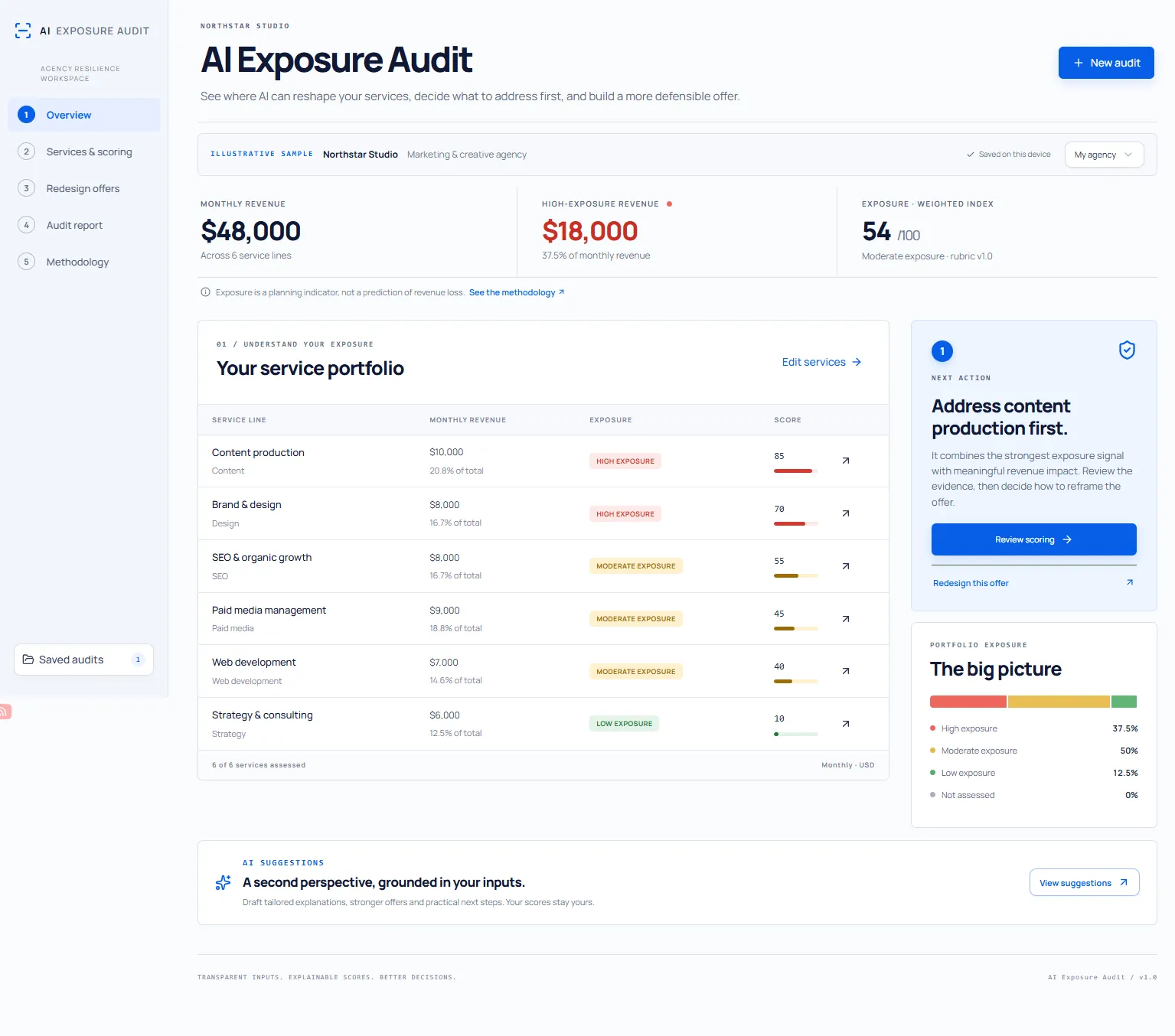Open Services & scoring step
This screenshot has height=1036, width=1175.
pyautogui.click(x=84, y=151)
